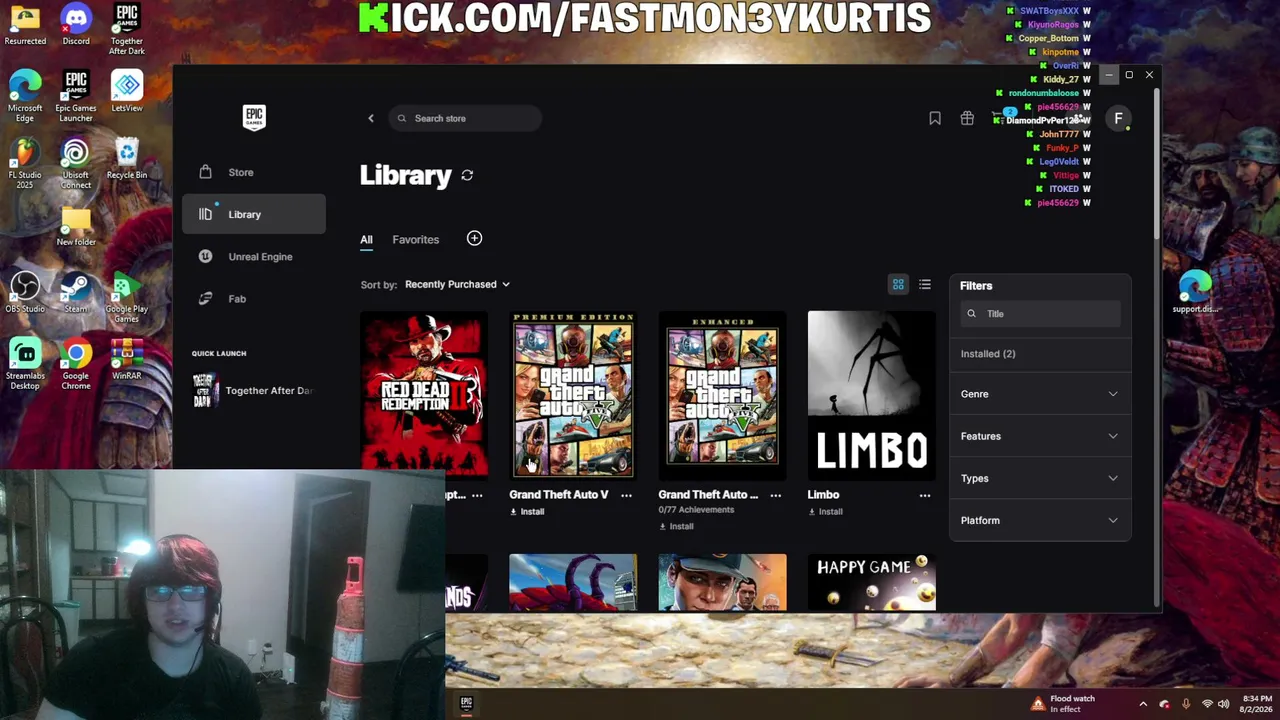
Task: Open GTA Enhanced more options menu
Action: point(775,495)
